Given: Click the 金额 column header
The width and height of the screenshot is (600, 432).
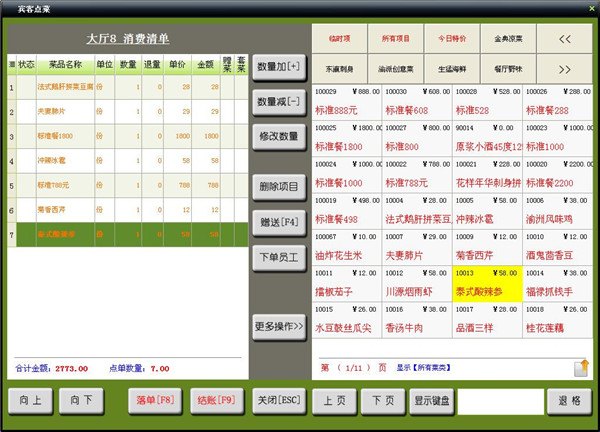Looking at the screenshot, I should [205, 65].
